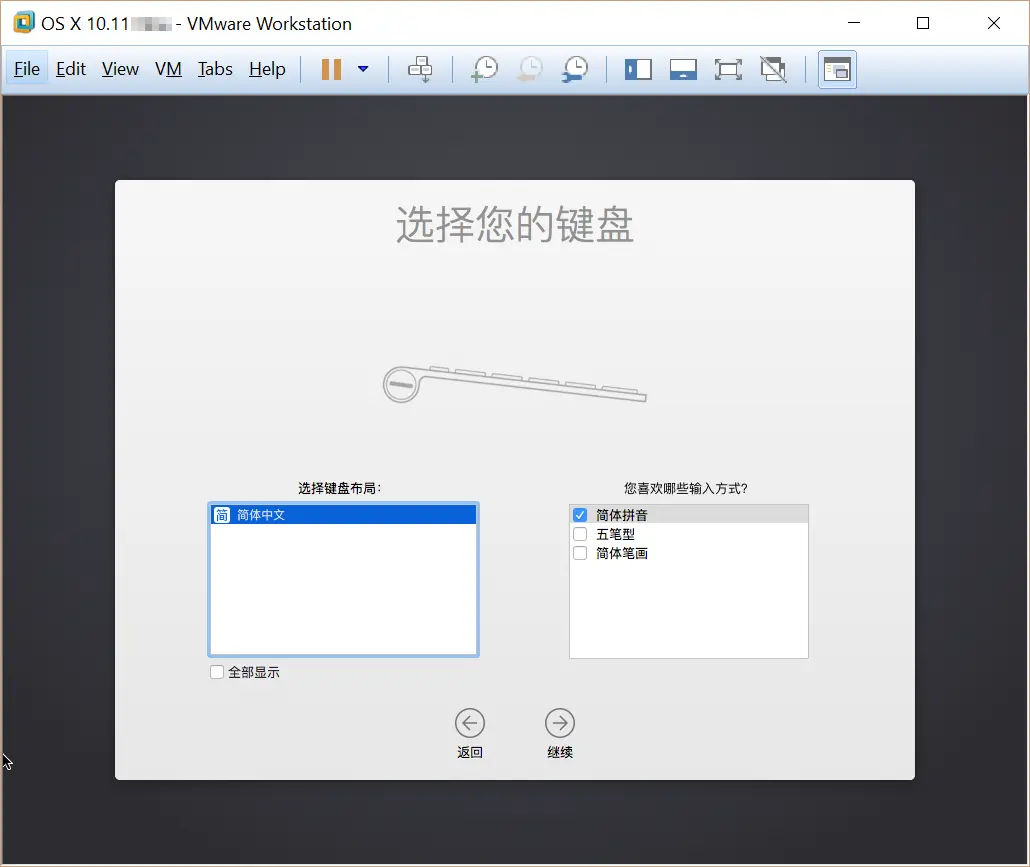Check the 简体笔画 input method

pos(579,552)
